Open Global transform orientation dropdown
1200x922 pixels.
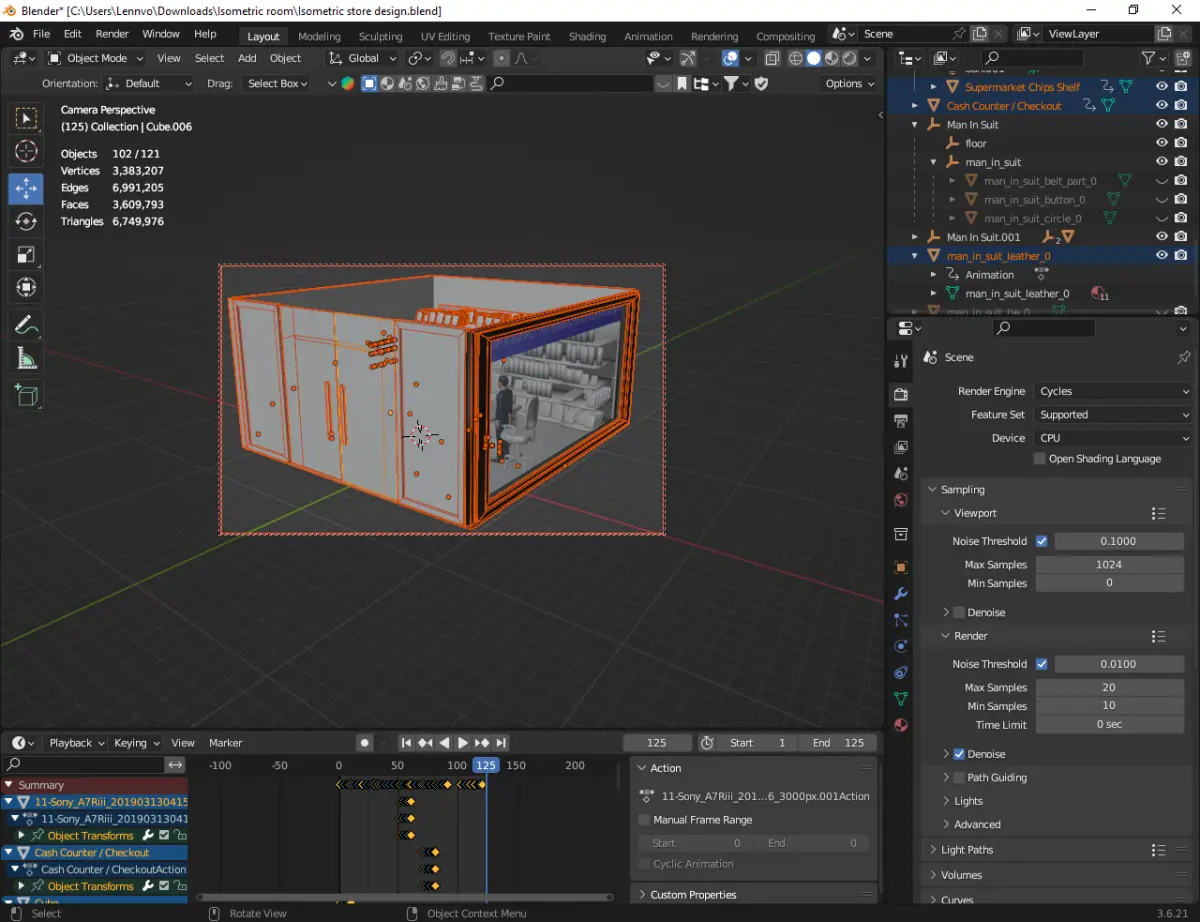(x=362, y=58)
